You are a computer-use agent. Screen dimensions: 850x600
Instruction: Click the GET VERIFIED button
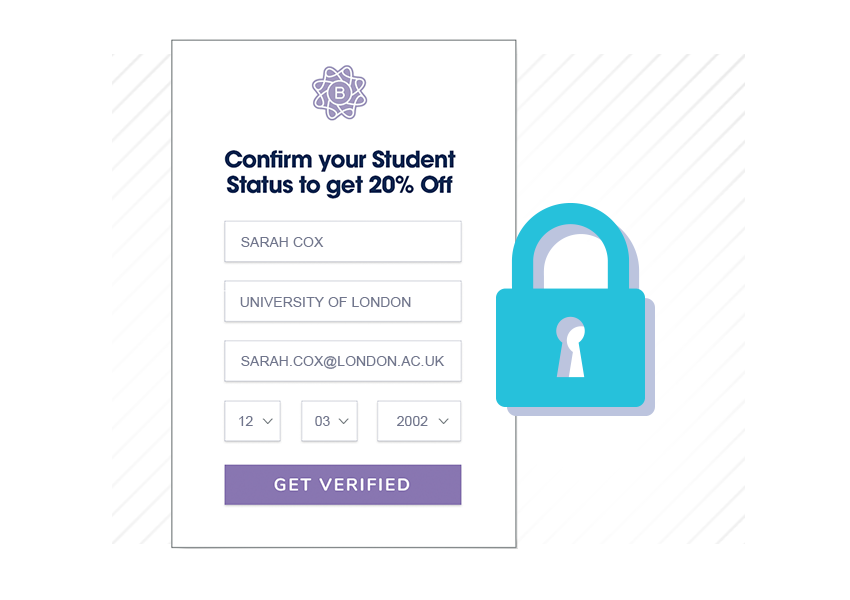(x=343, y=485)
